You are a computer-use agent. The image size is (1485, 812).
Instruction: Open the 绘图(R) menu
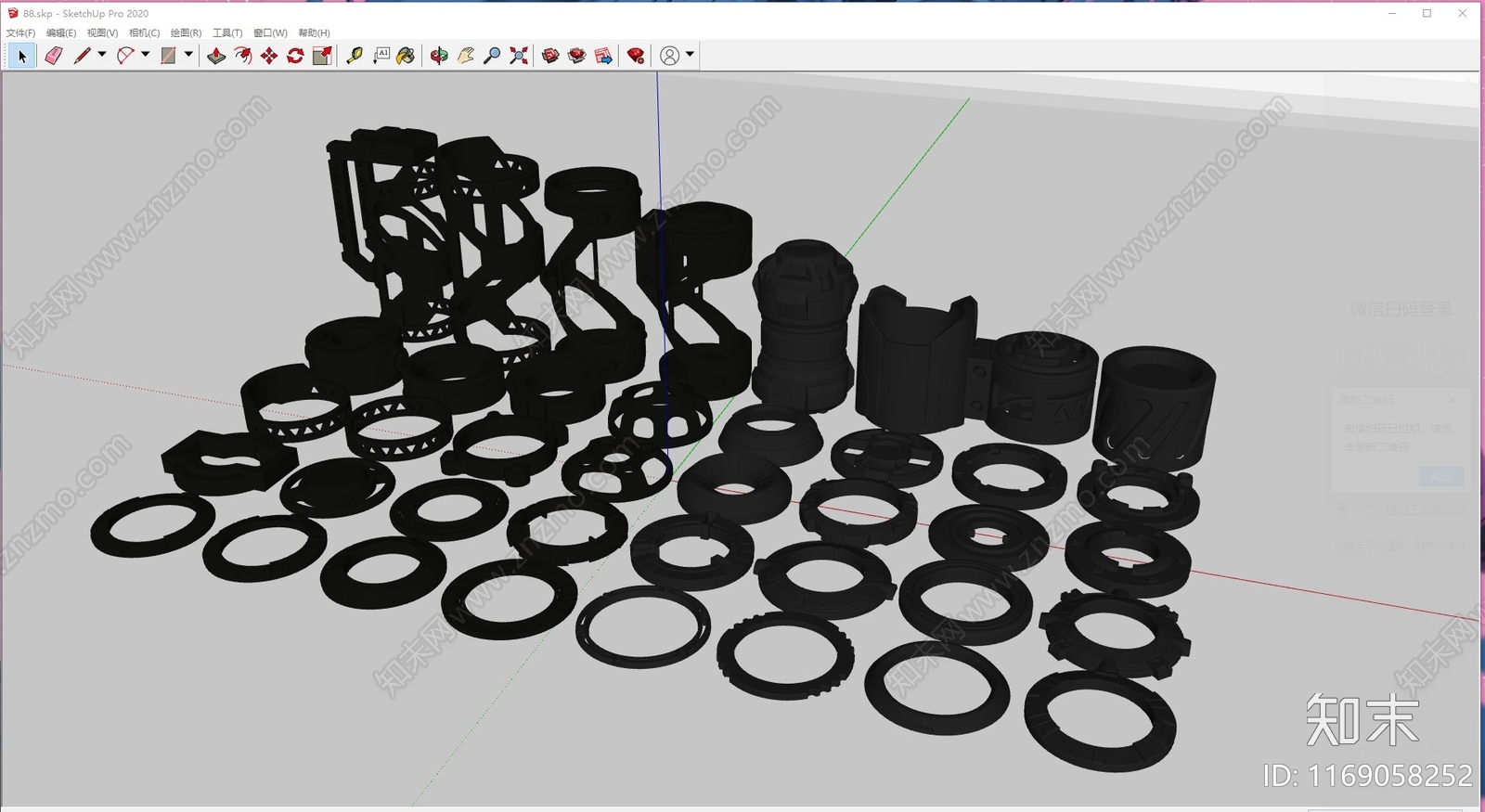point(186,32)
